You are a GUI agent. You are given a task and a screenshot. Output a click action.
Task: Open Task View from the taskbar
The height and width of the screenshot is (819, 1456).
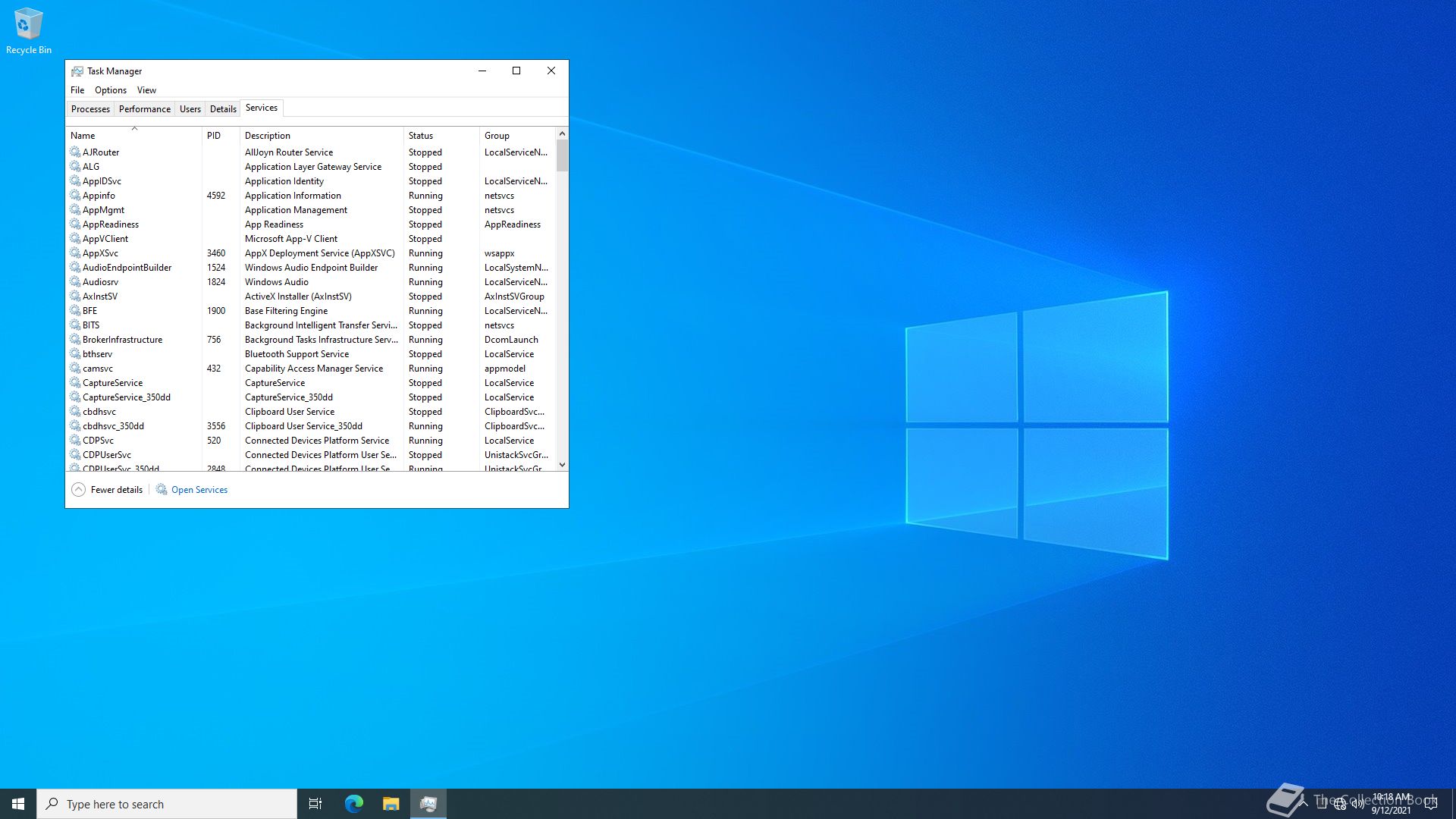[x=315, y=804]
